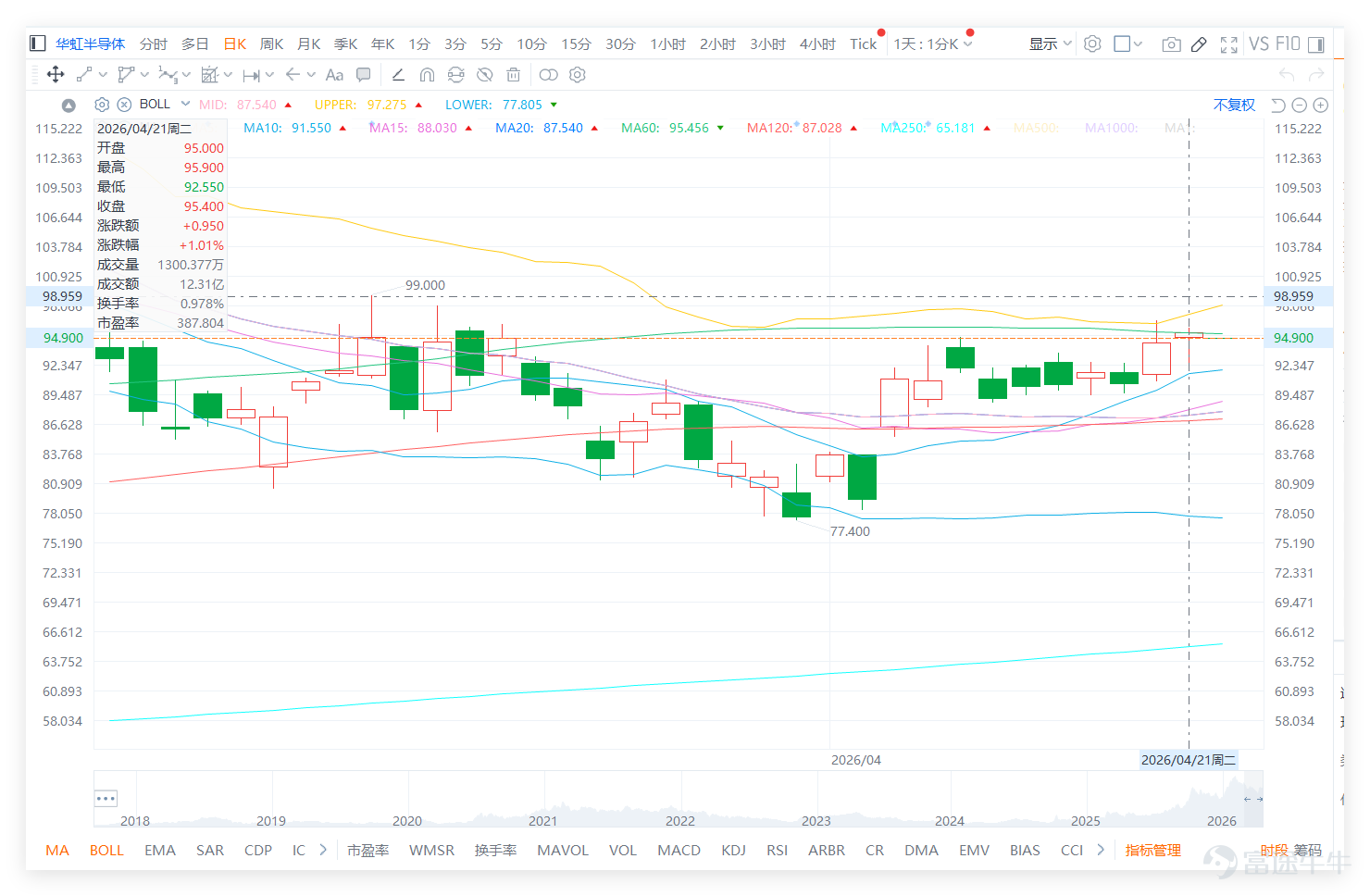Toggle the RSI indicator
The height and width of the screenshot is (896, 1370).
[x=778, y=850]
